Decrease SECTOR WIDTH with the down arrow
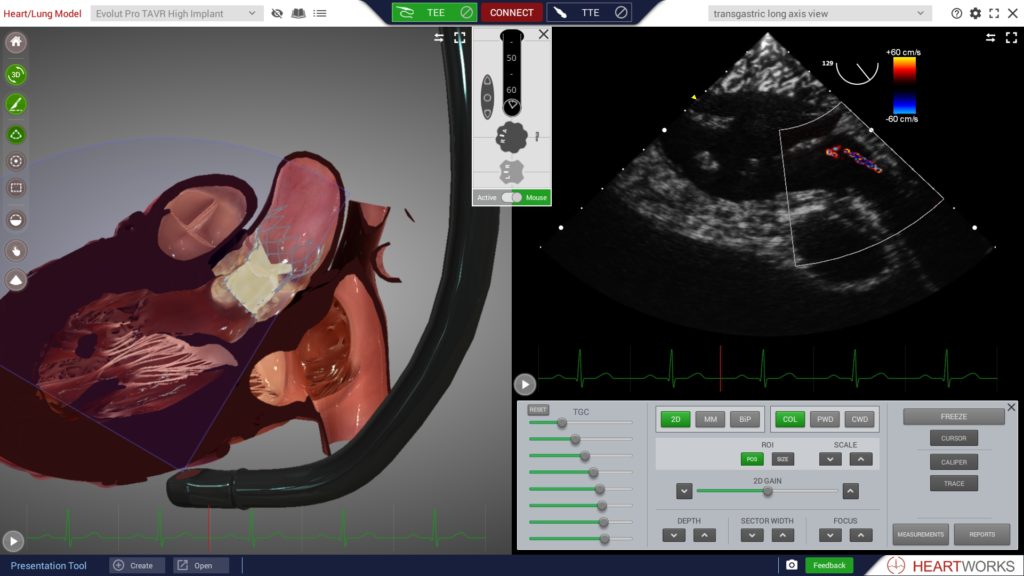 click(752, 536)
